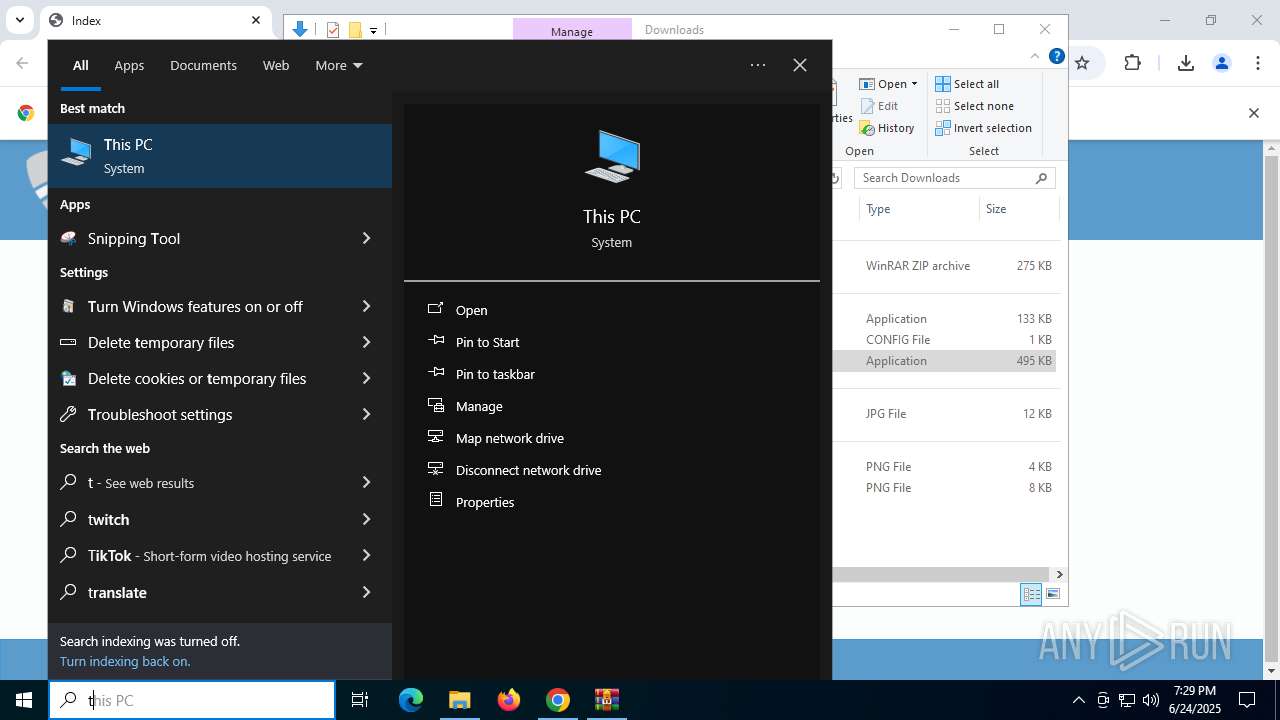Click the Snipping Tool app icon

point(68,238)
